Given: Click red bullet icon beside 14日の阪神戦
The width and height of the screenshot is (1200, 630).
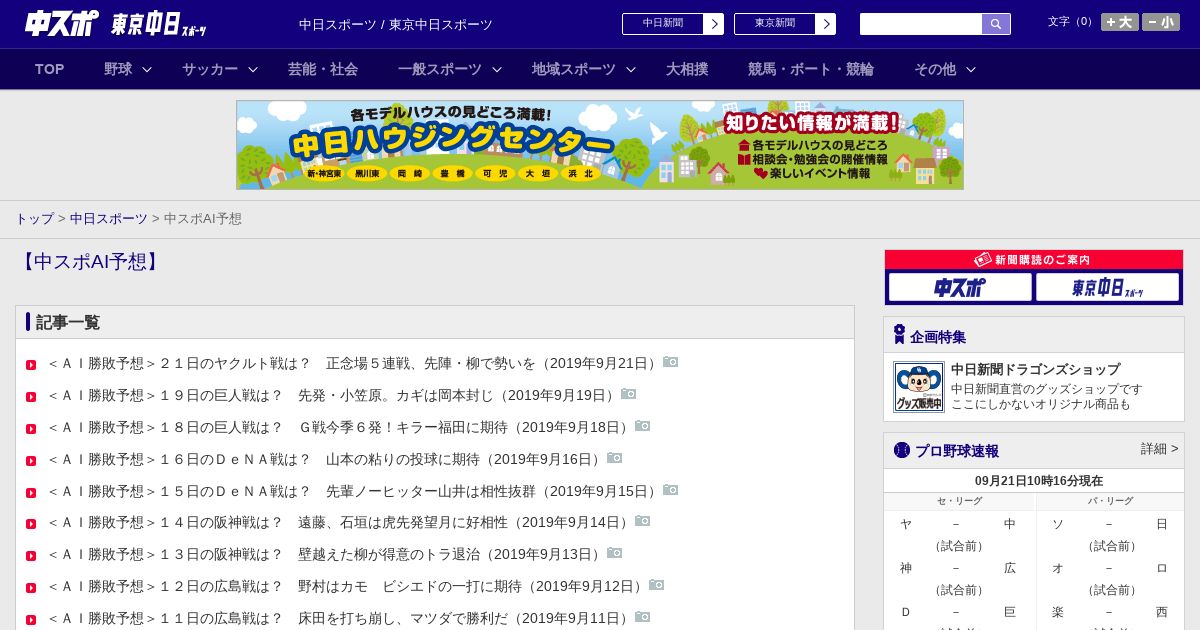Looking at the screenshot, I should tap(31, 524).
